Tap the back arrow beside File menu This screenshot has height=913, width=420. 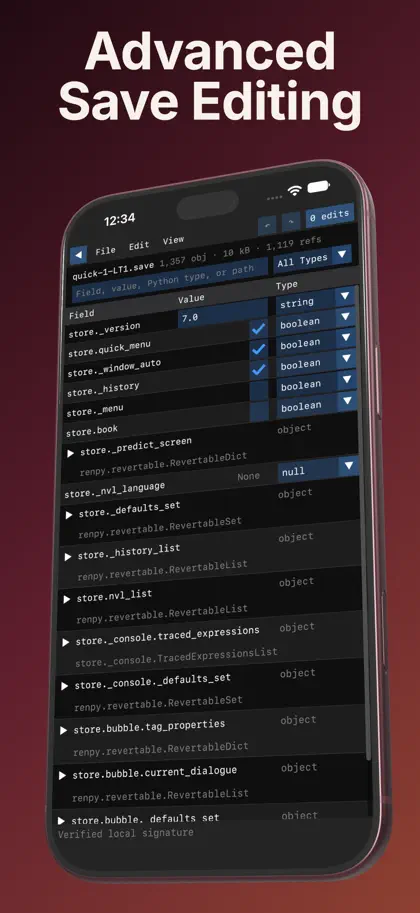(79, 254)
